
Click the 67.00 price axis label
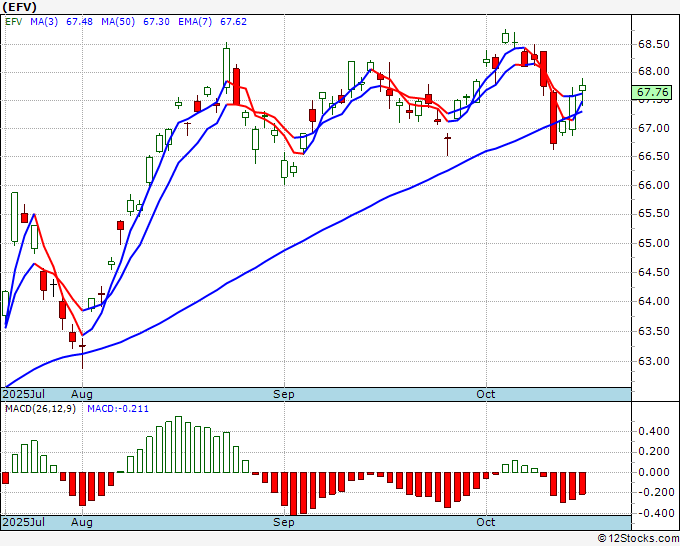click(653, 128)
